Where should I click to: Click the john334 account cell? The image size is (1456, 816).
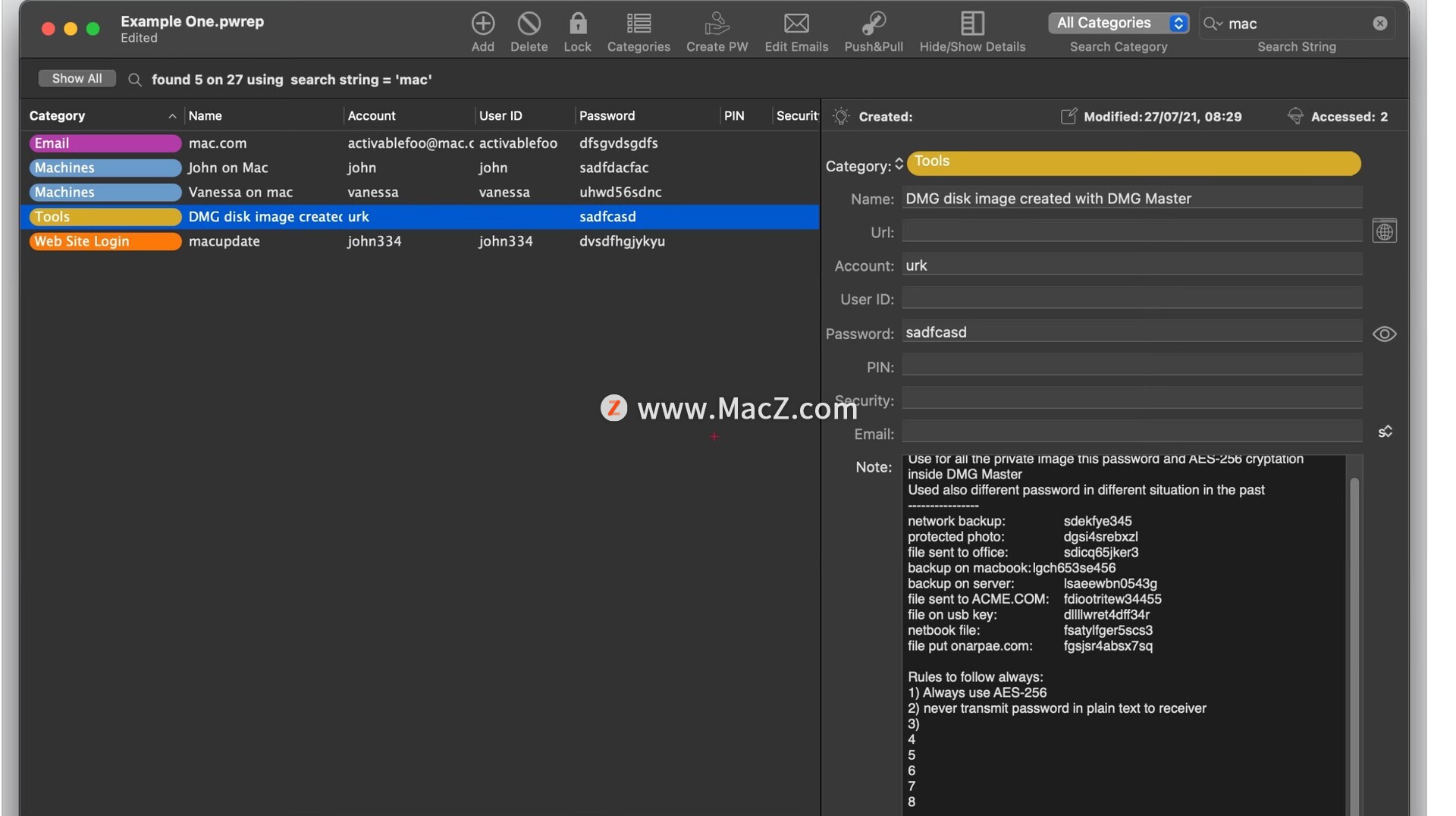[375, 241]
